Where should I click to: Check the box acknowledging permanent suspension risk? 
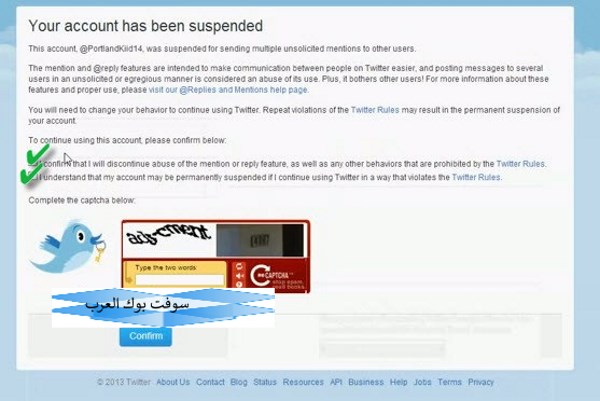33,177
